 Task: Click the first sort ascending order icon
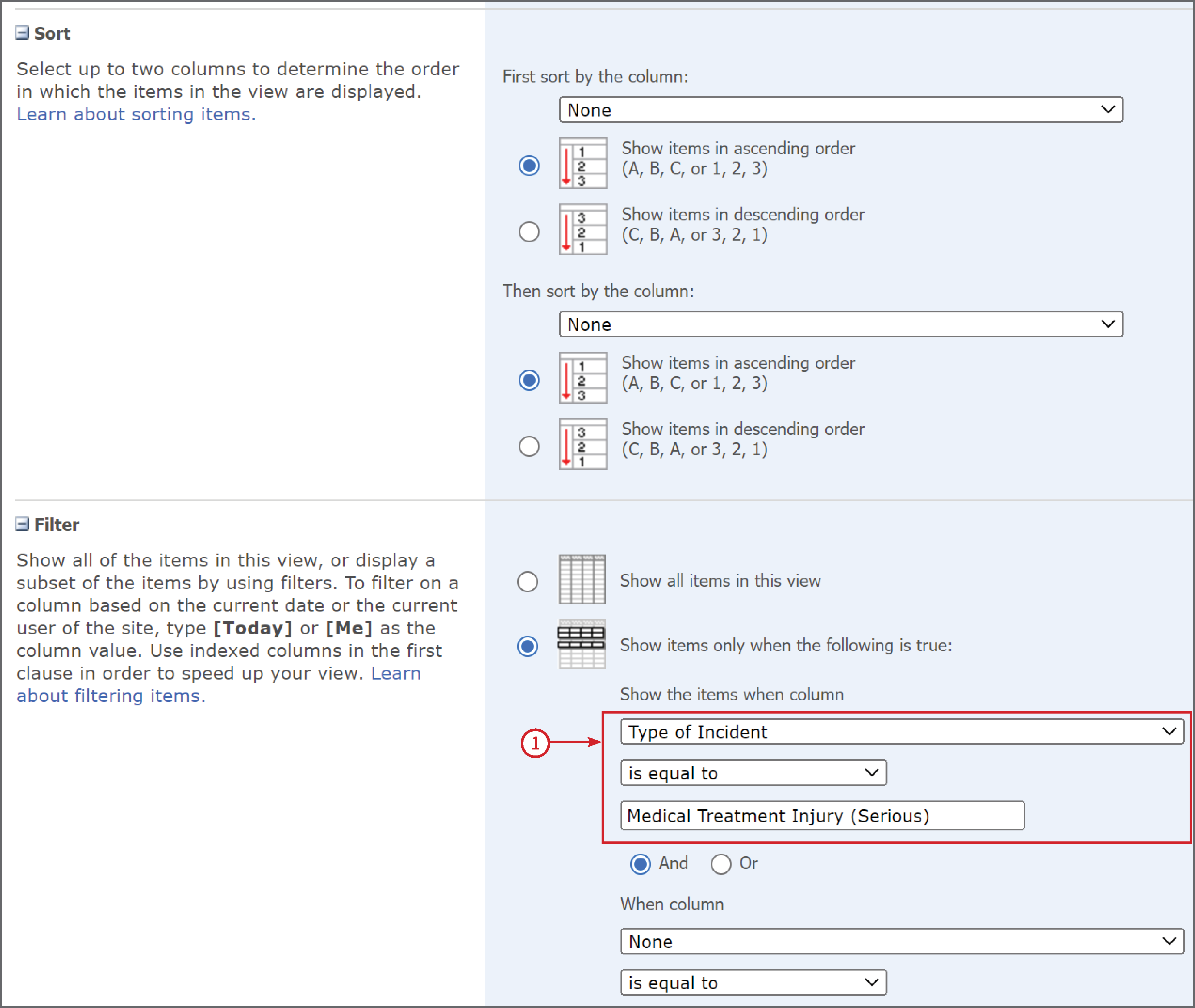pyautogui.click(x=583, y=163)
